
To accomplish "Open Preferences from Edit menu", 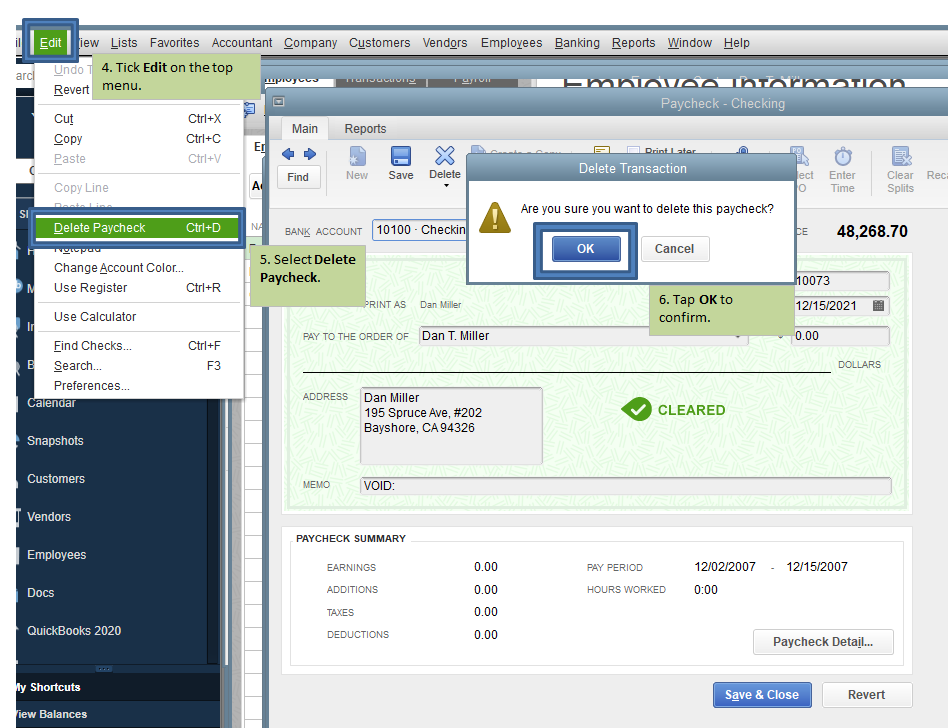I will pos(137,385).
